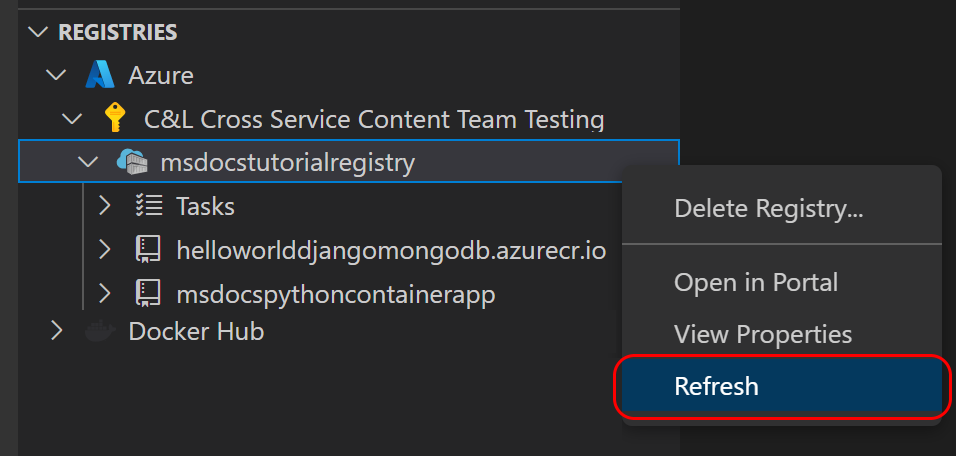Screen dimensions: 956x456
Task: Collapse the C&L subscription chevron
Action: (x=72, y=119)
